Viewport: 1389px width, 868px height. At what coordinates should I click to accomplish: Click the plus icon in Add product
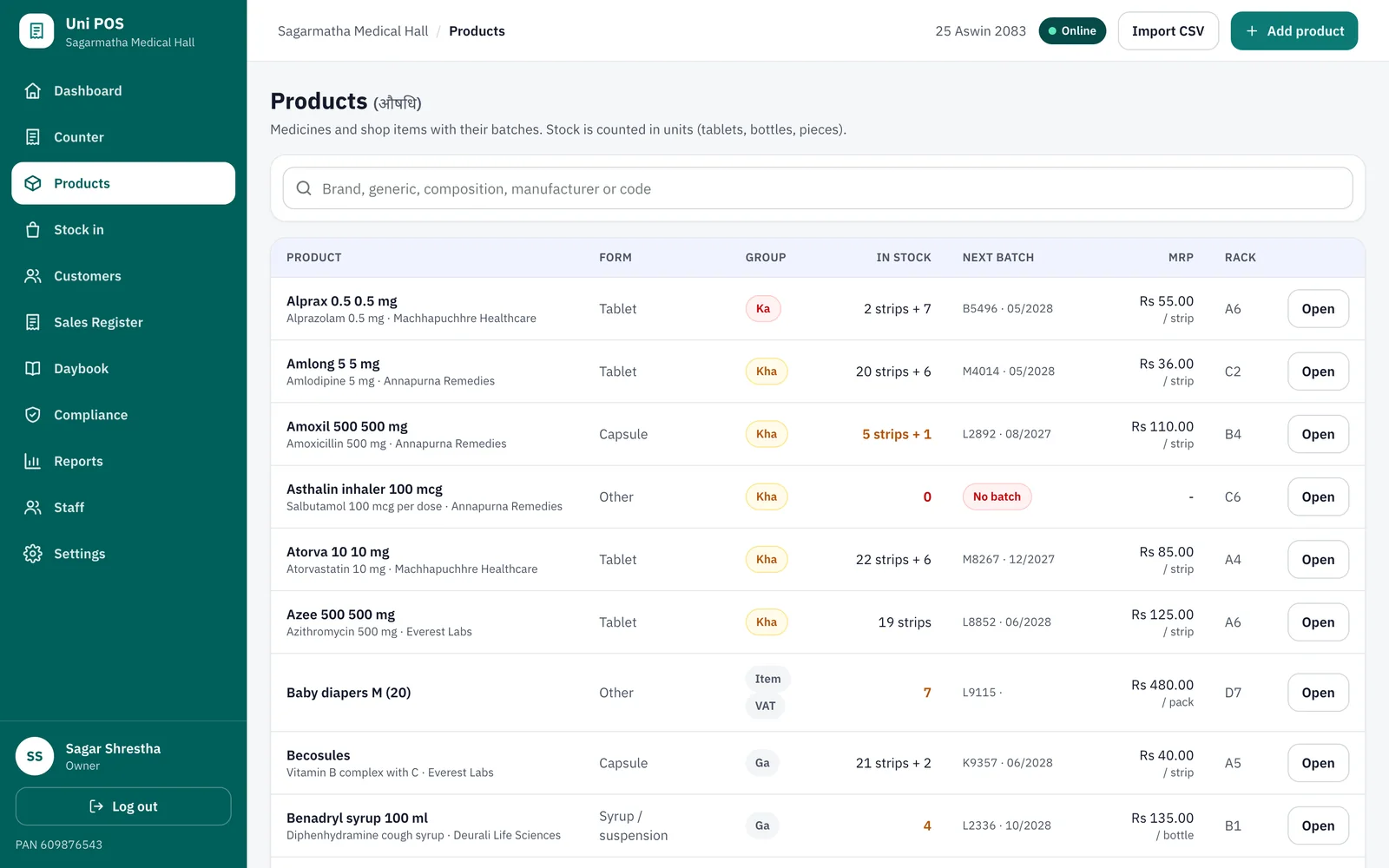[1252, 31]
